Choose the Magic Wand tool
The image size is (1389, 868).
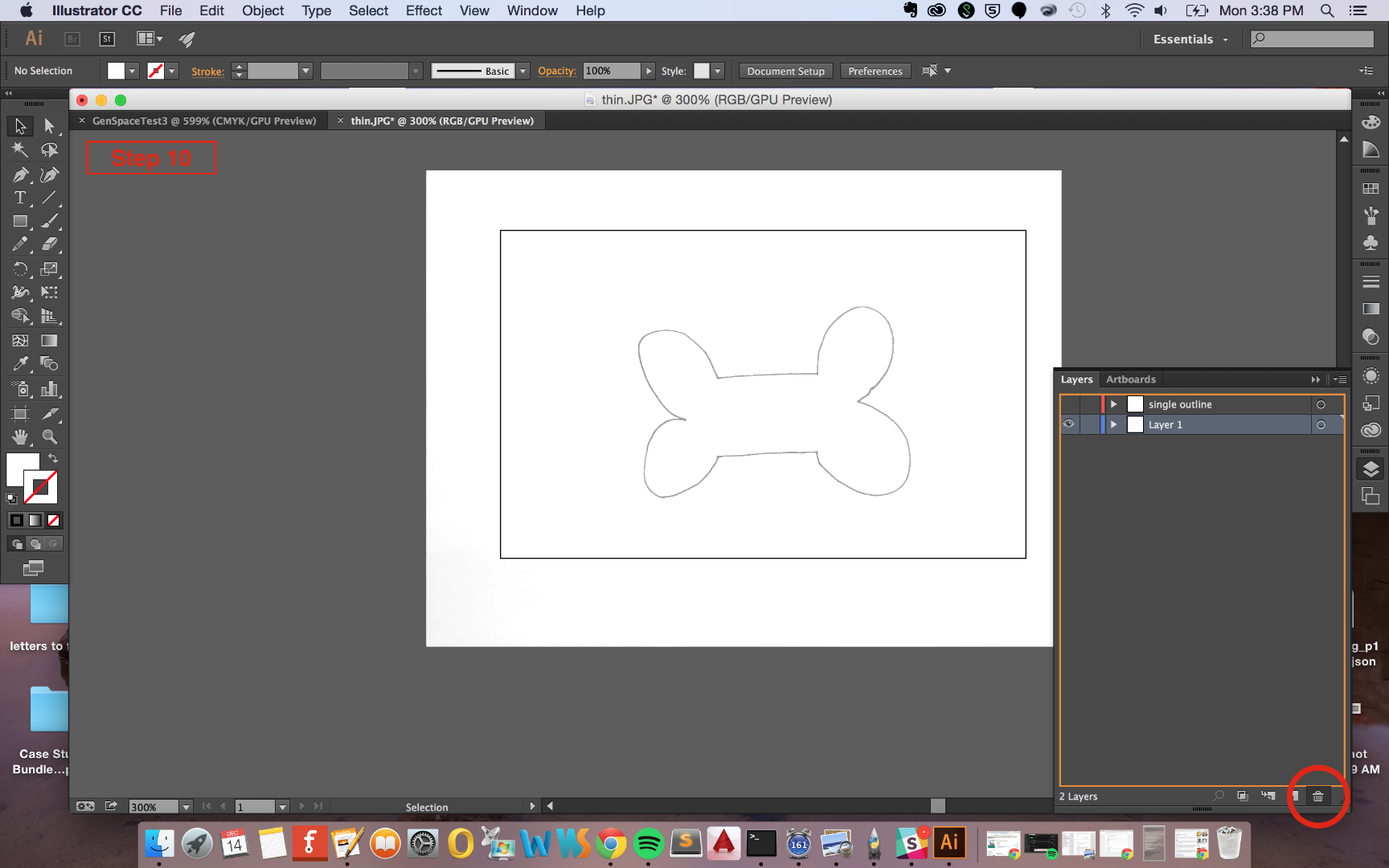tap(20, 149)
